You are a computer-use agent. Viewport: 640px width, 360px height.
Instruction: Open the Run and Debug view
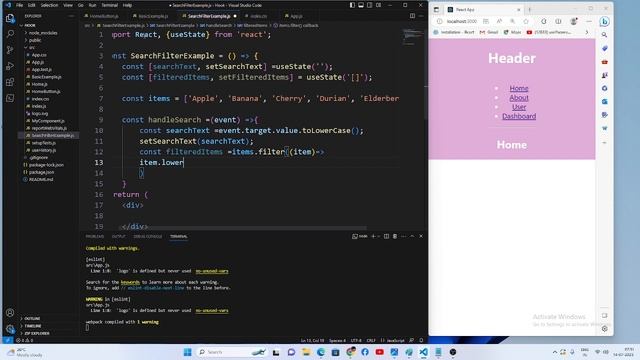click(x=10, y=66)
